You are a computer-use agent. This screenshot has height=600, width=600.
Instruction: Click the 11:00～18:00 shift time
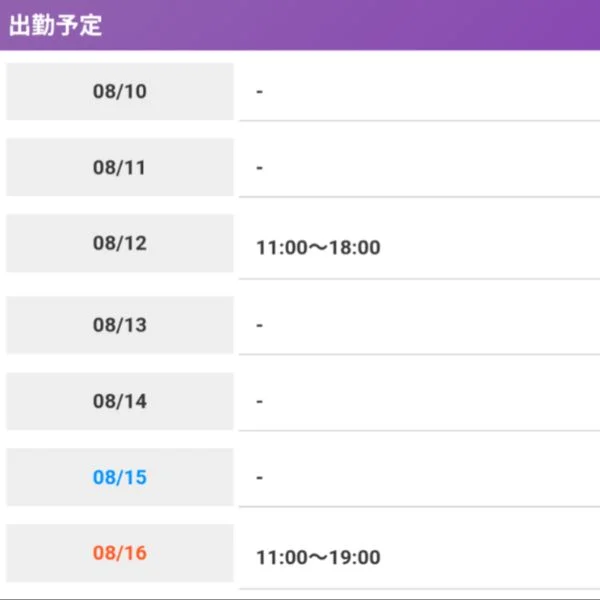(x=318, y=248)
